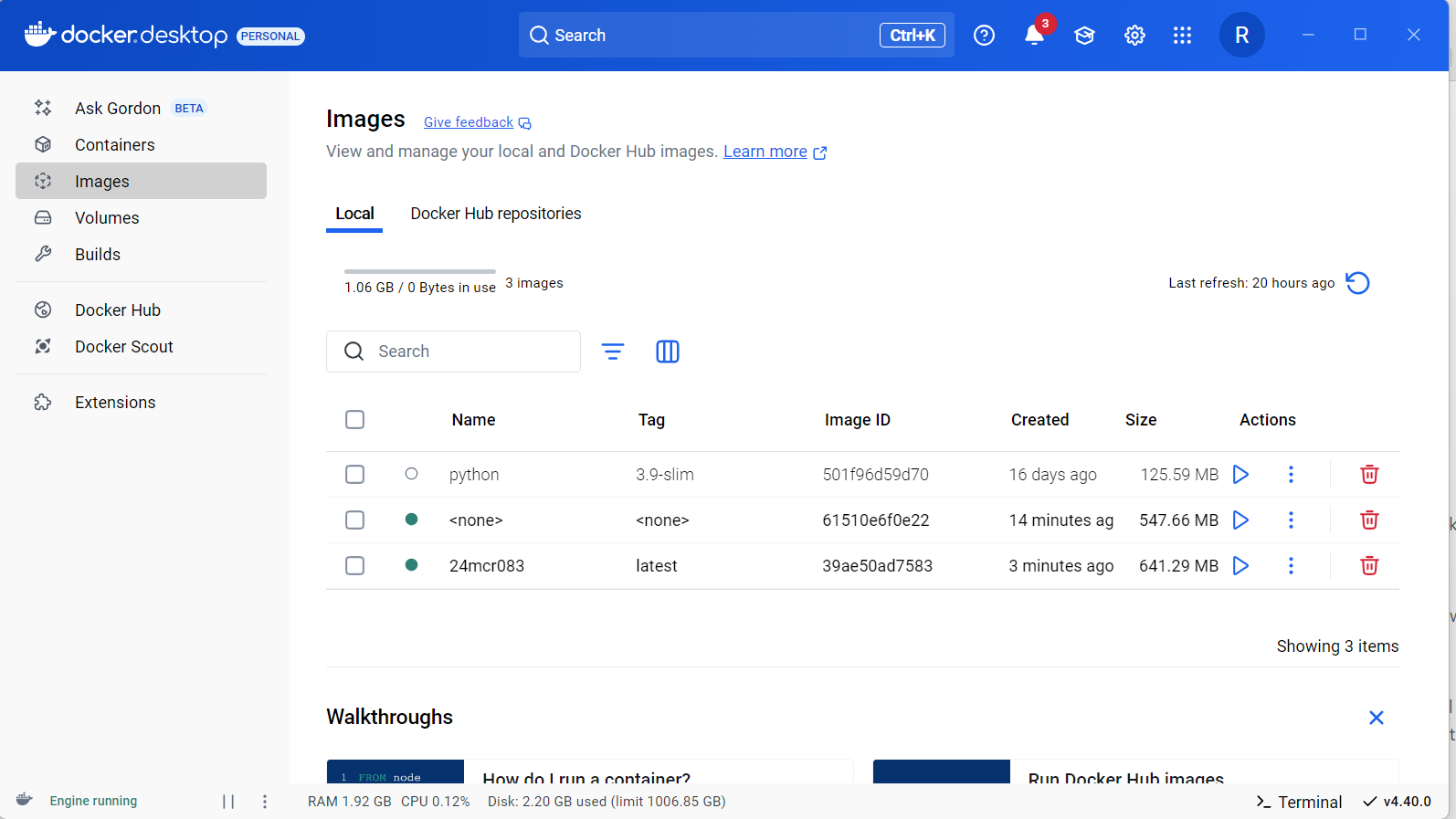Refresh the images list
The height and width of the screenshot is (819, 1456).
(x=1357, y=283)
